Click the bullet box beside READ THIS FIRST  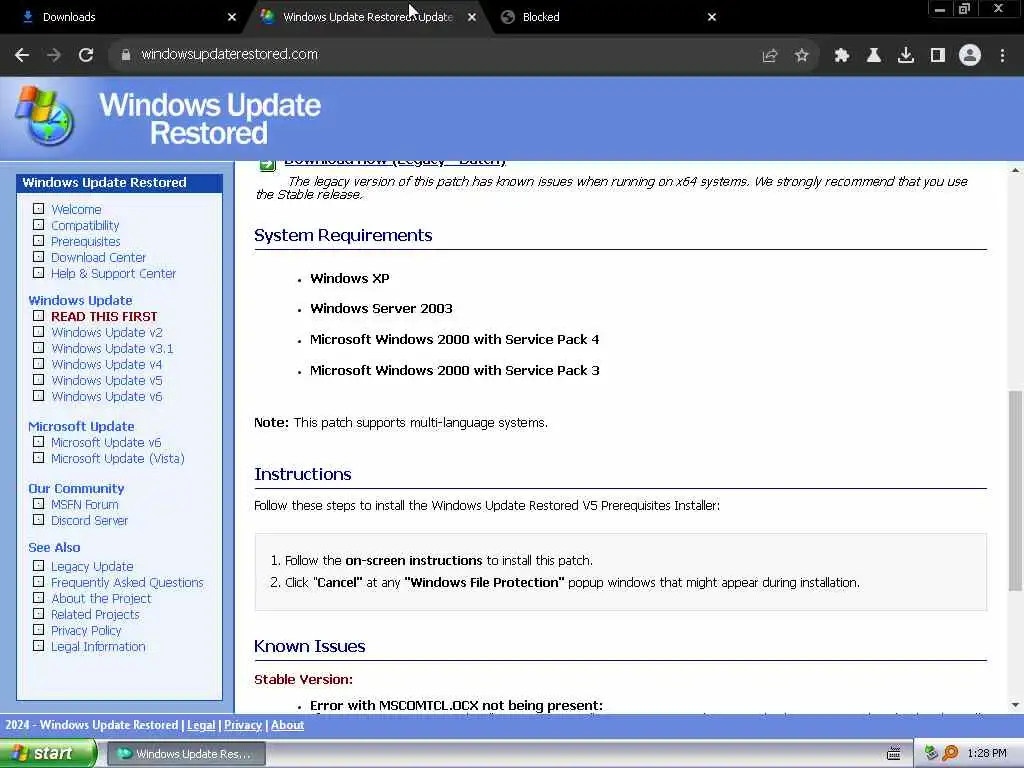click(39, 316)
